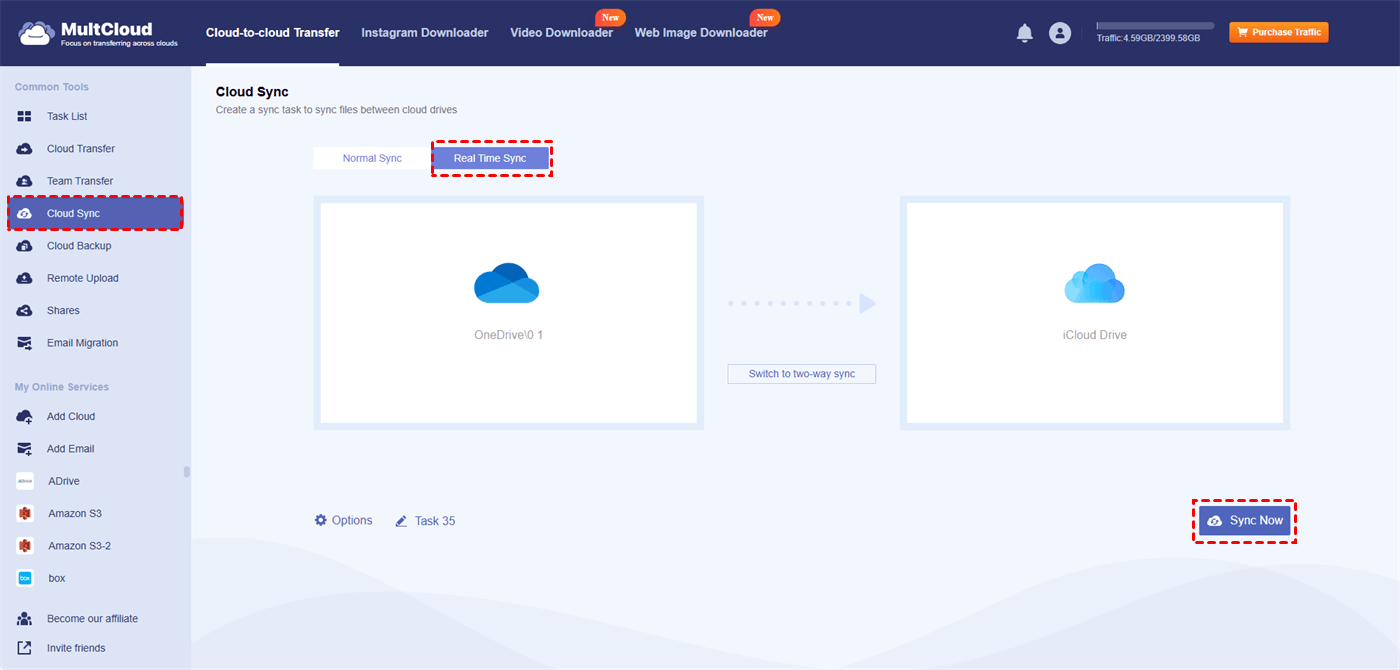Click the Amazon S3-2 service icon
This screenshot has height=670, width=1400.
(25, 546)
